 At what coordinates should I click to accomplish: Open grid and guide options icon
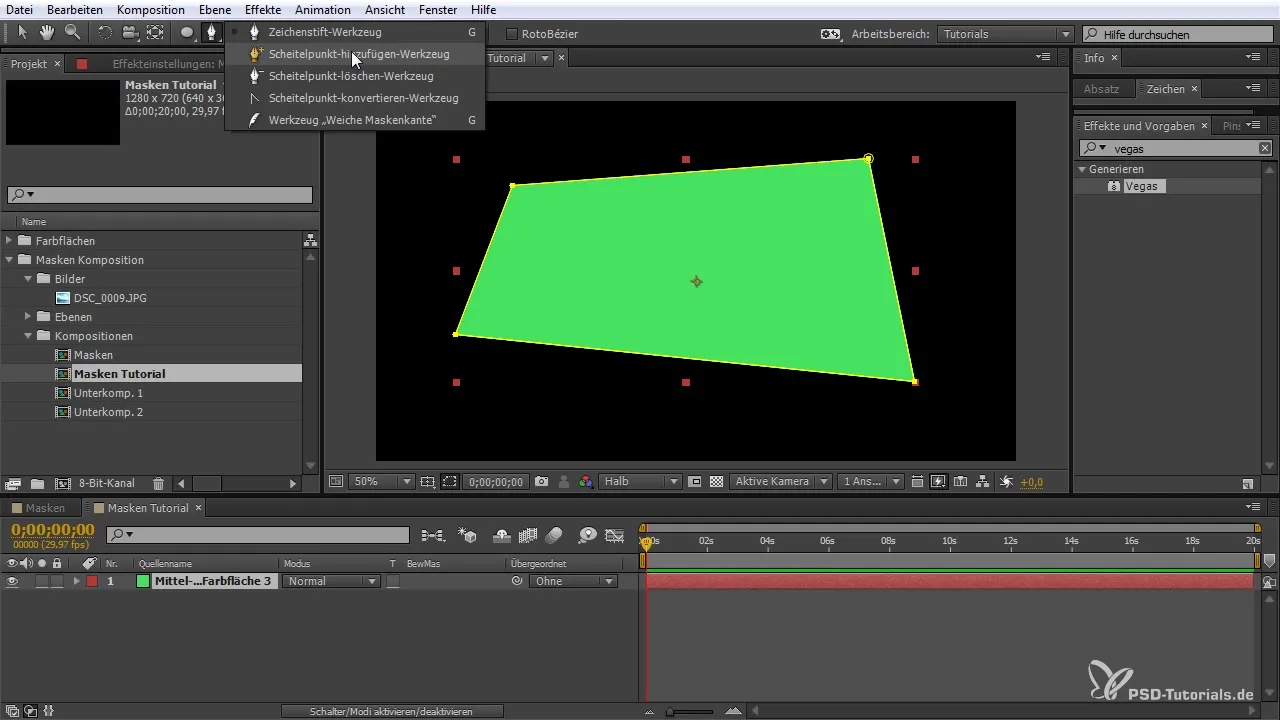(x=427, y=481)
